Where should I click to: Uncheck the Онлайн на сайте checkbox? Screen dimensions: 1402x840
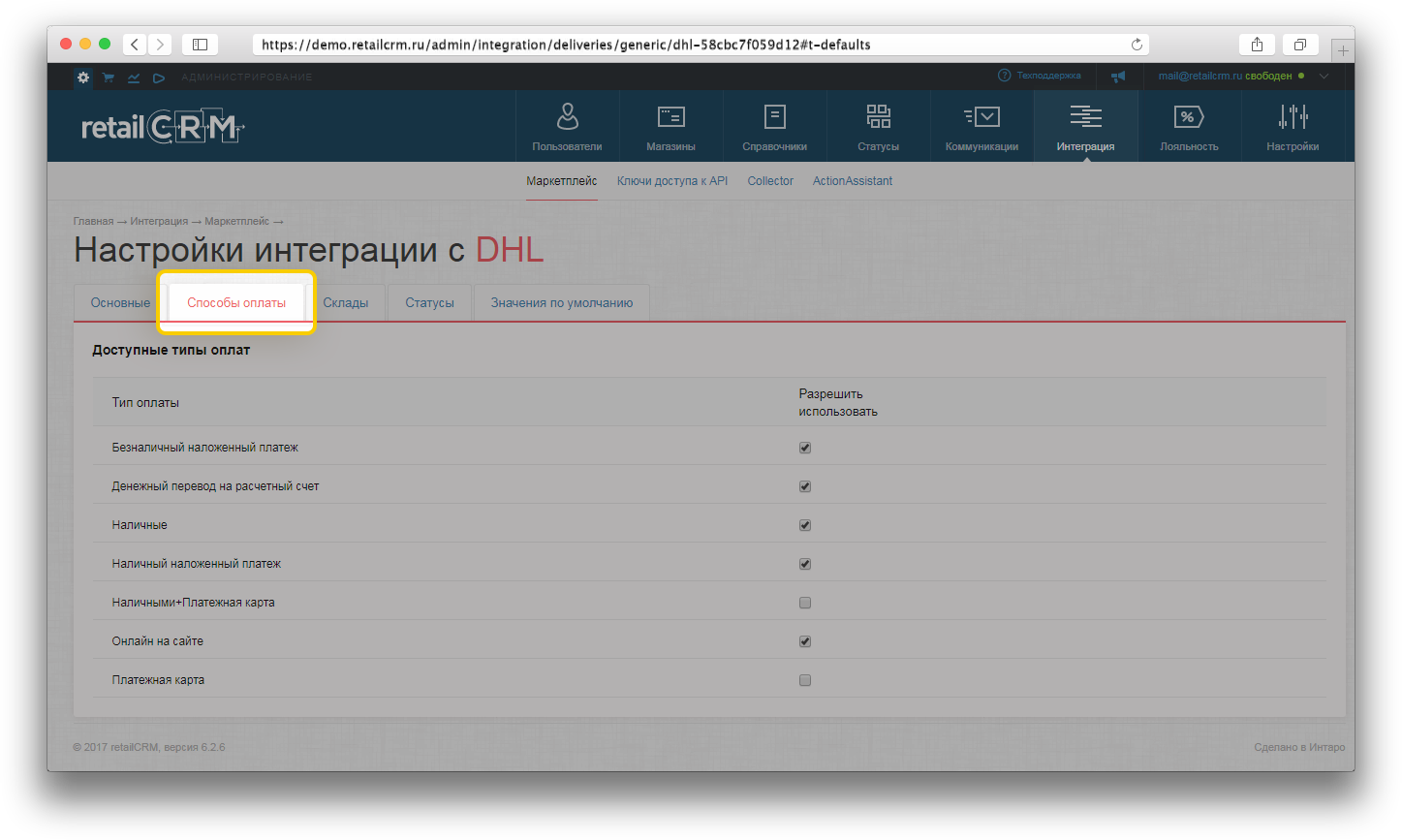point(805,641)
